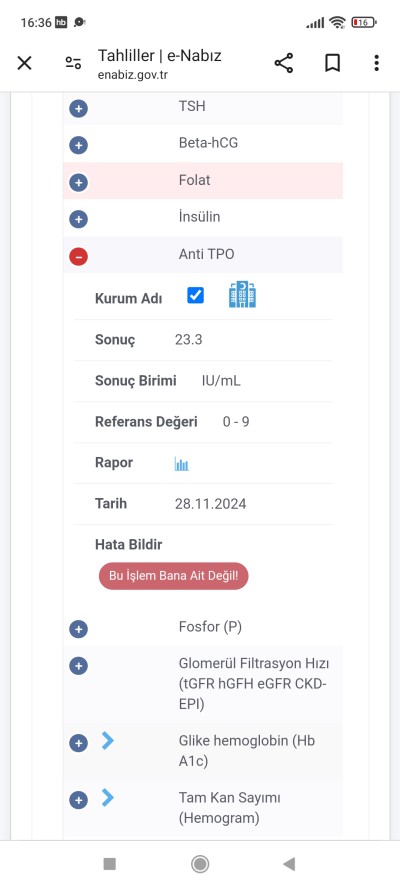Close the browser tab with X
Image resolution: width=400 pixels, height=888 pixels.
[x=24, y=63]
